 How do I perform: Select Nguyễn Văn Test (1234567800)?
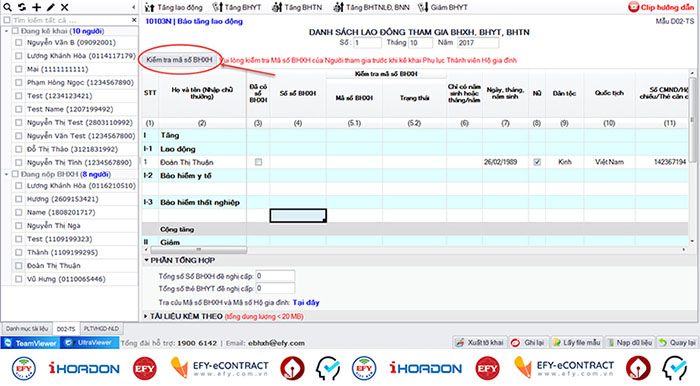[81, 136]
